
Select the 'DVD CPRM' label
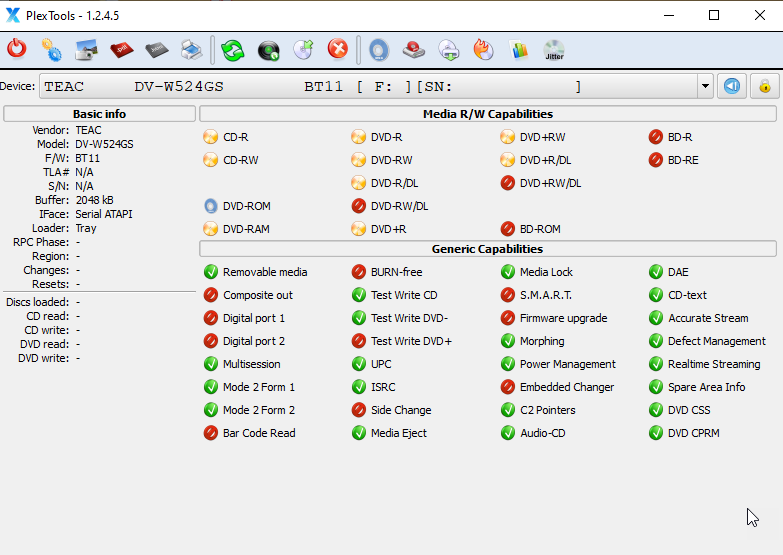tap(694, 433)
